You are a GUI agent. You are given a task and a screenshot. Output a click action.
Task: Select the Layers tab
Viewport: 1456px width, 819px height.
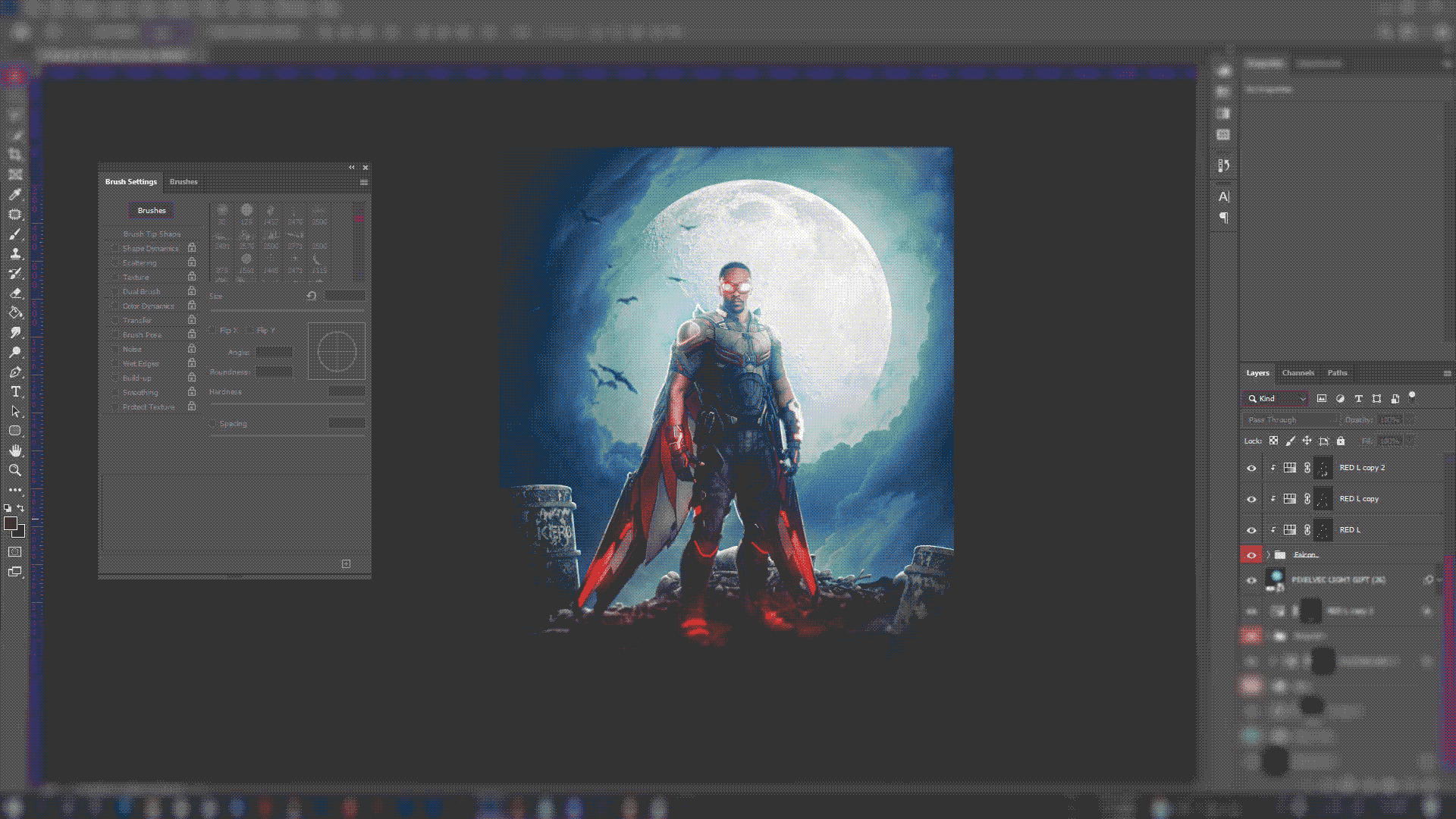pos(1257,373)
